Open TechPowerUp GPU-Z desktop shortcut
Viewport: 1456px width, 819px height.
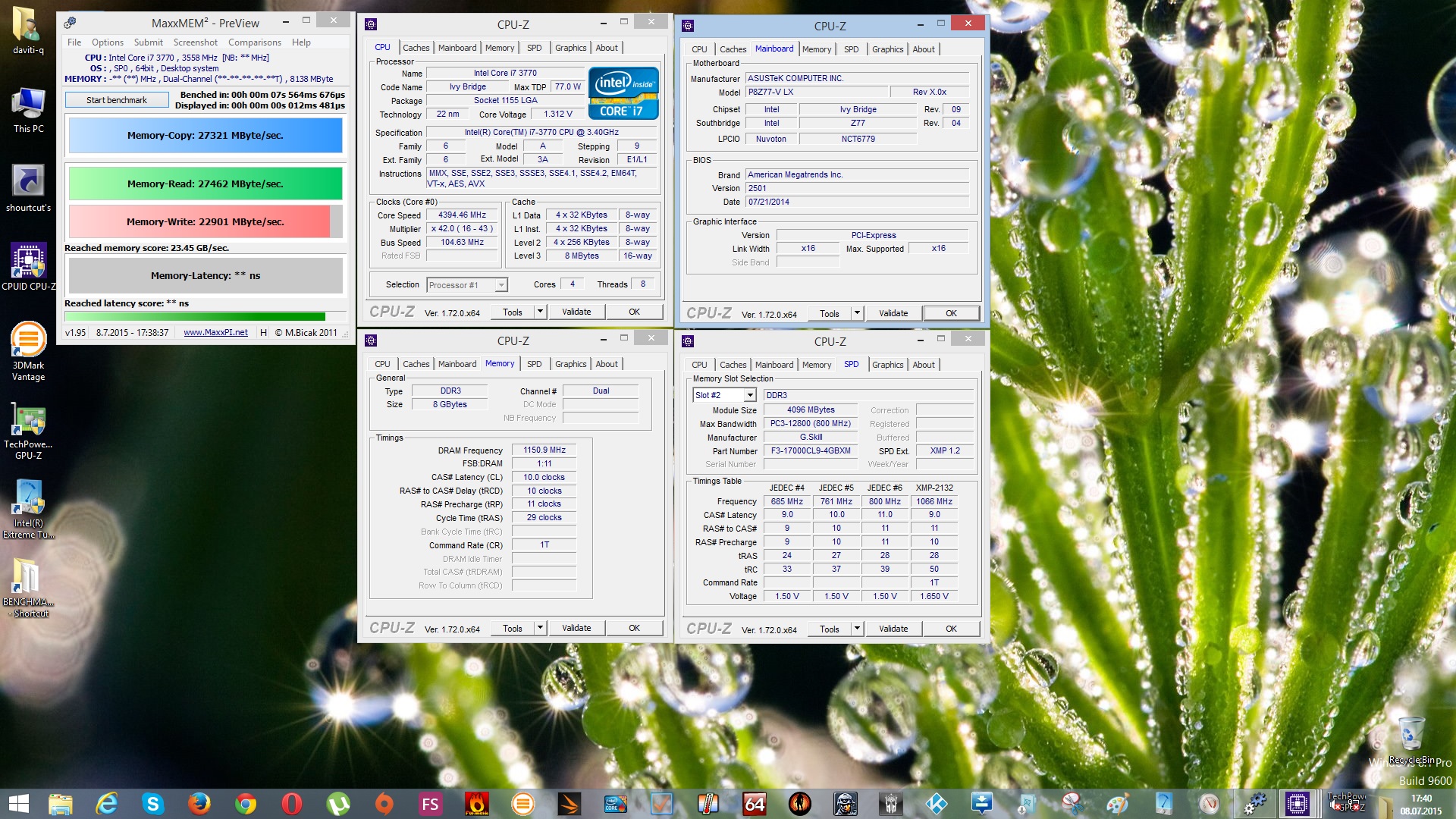pos(28,431)
